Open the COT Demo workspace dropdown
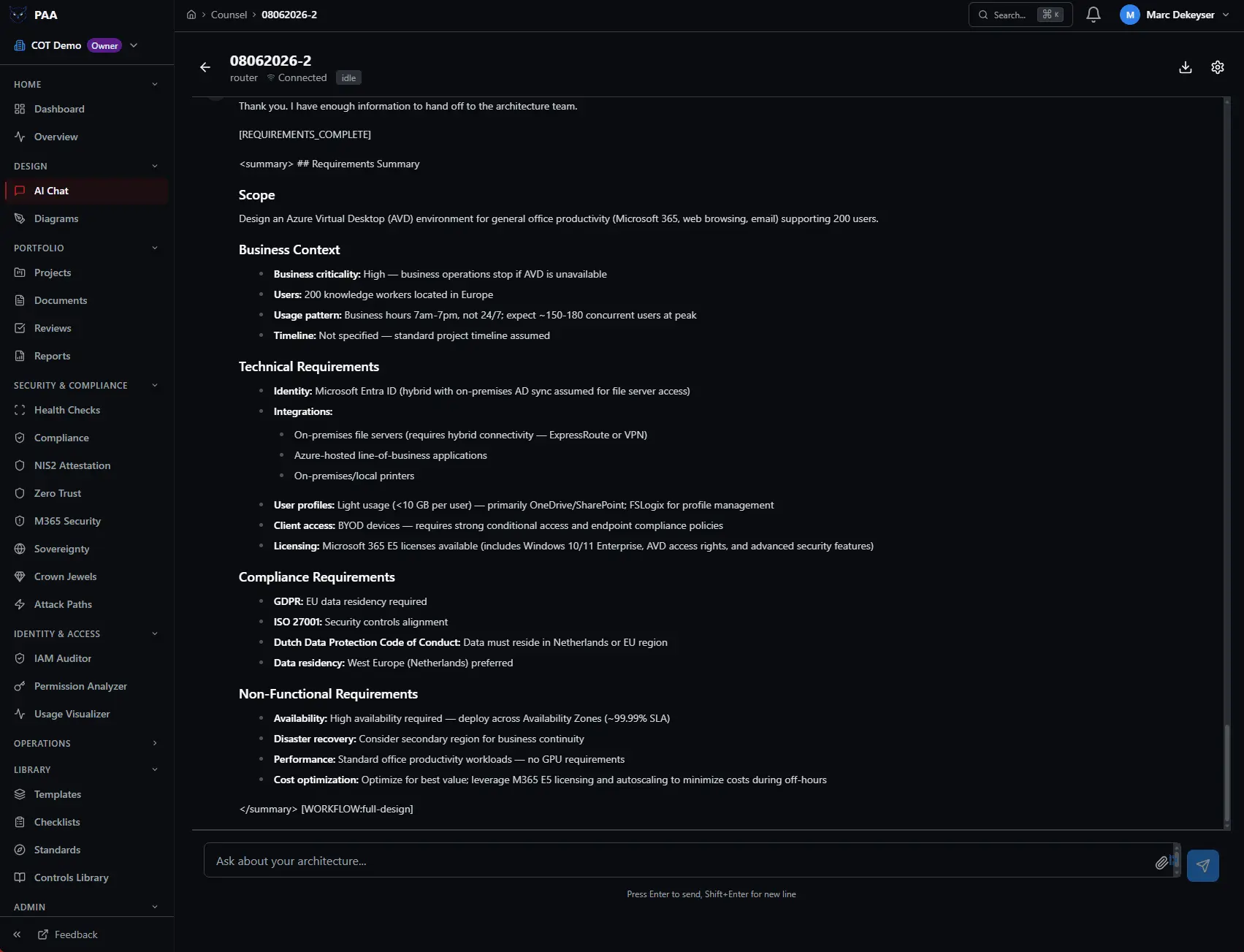The width and height of the screenshot is (1244, 952). point(76,45)
